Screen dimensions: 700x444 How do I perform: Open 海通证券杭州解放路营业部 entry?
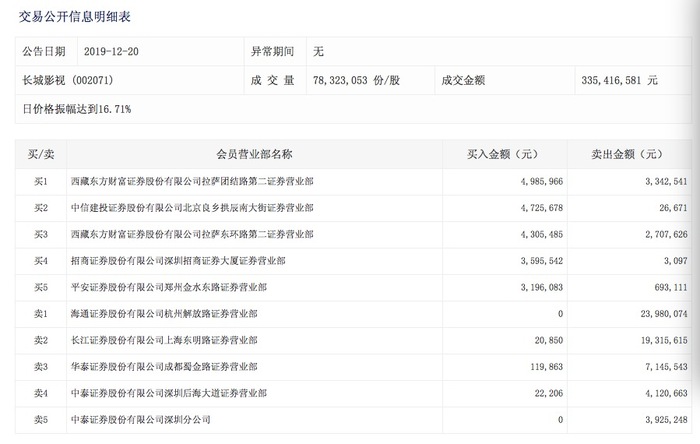click(x=164, y=314)
